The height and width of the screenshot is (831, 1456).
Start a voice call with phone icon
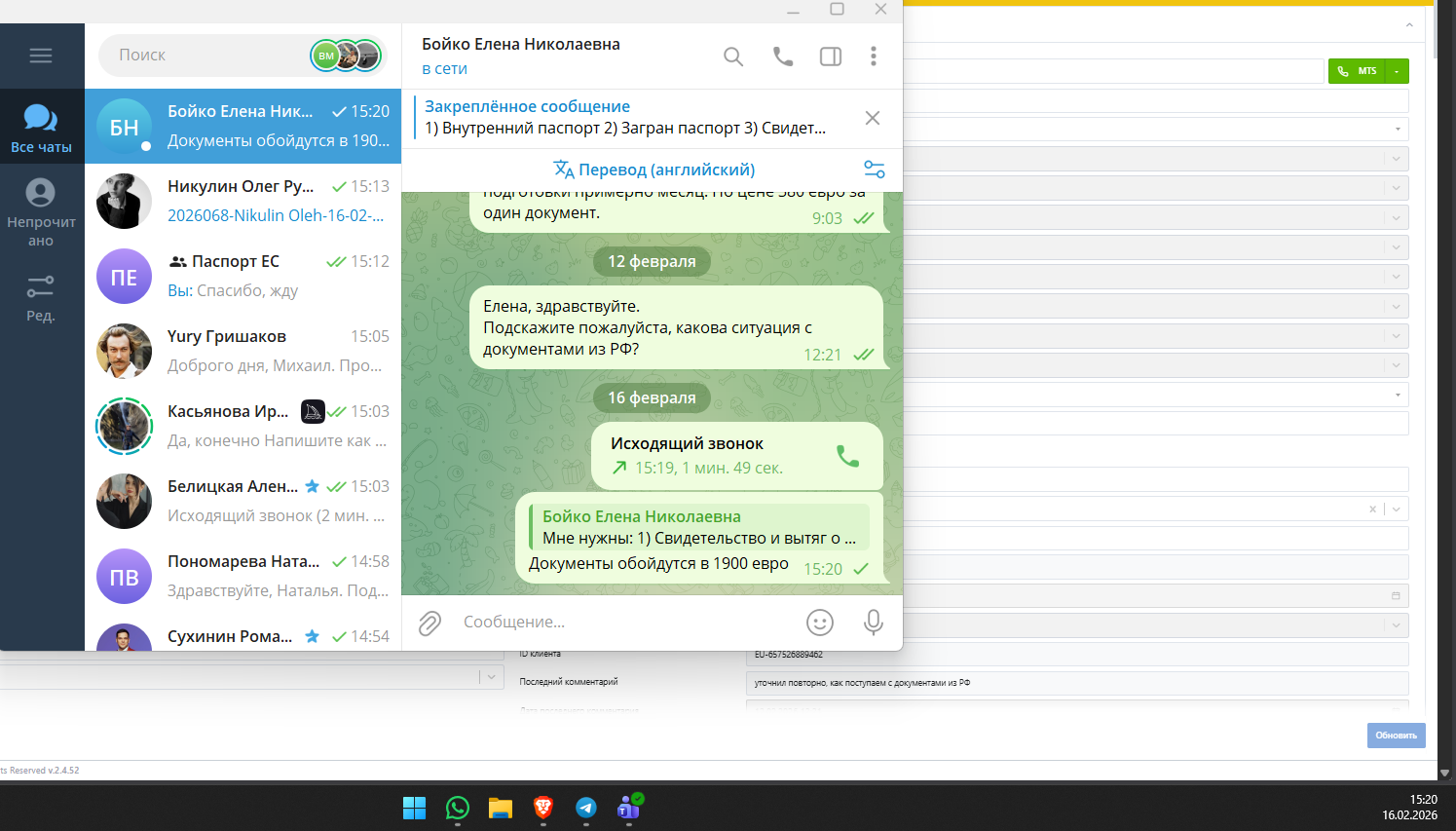783,57
